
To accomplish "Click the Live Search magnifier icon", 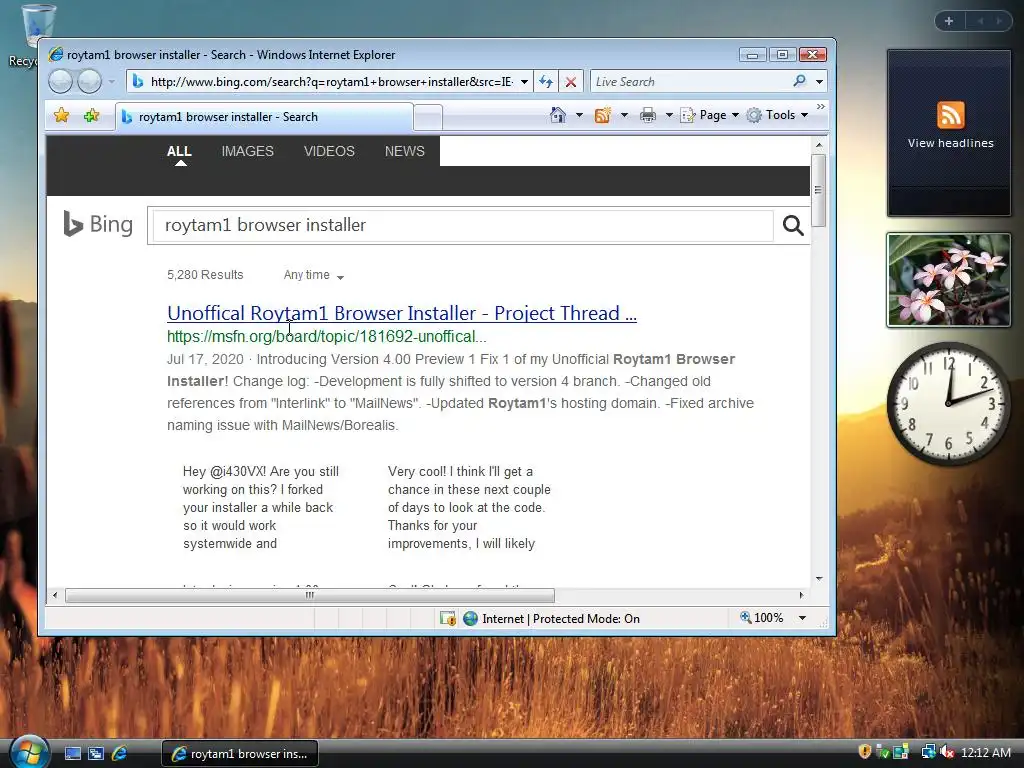I will tap(799, 81).
